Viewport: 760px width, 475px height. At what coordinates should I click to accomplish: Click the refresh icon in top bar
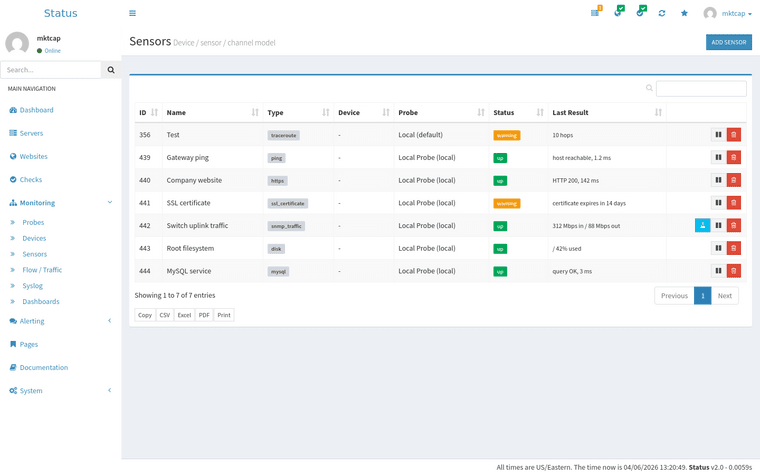pos(662,13)
